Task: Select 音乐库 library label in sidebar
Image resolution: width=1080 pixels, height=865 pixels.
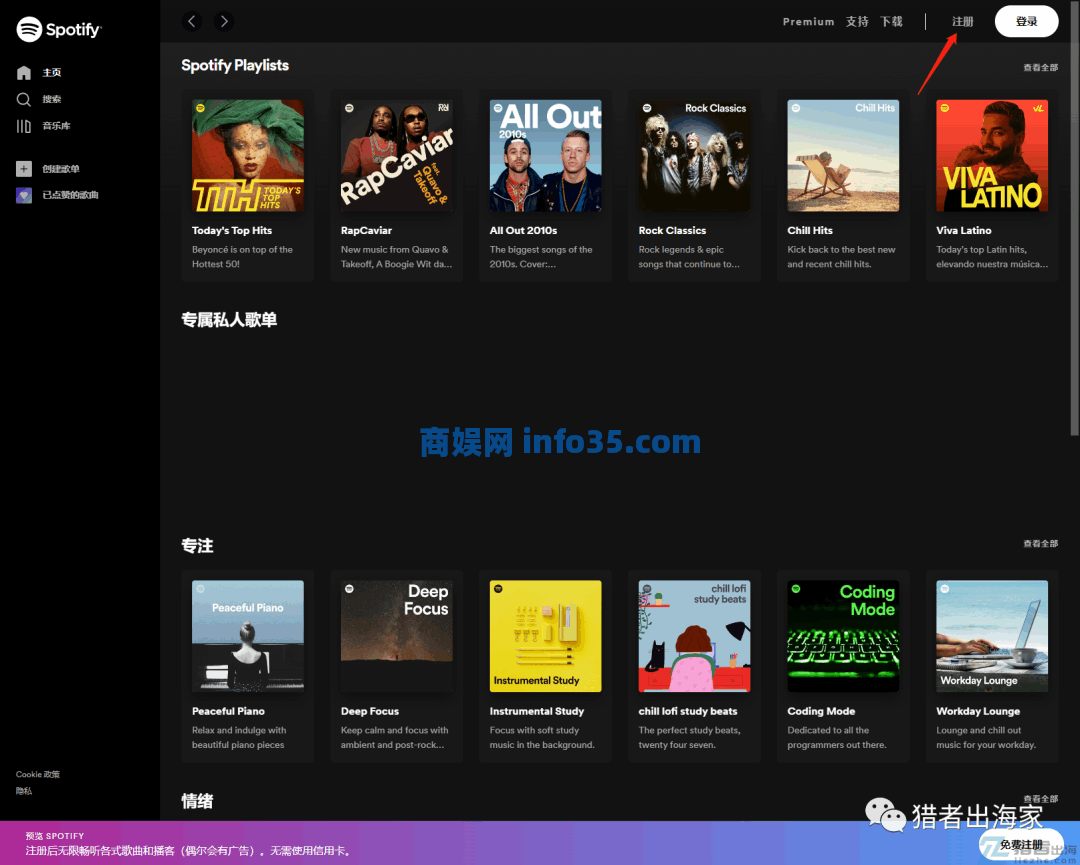Action: pos(56,126)
